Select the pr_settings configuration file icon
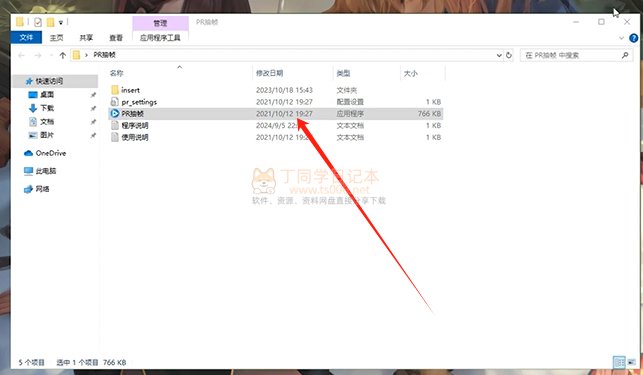 [x=115, y=102]
